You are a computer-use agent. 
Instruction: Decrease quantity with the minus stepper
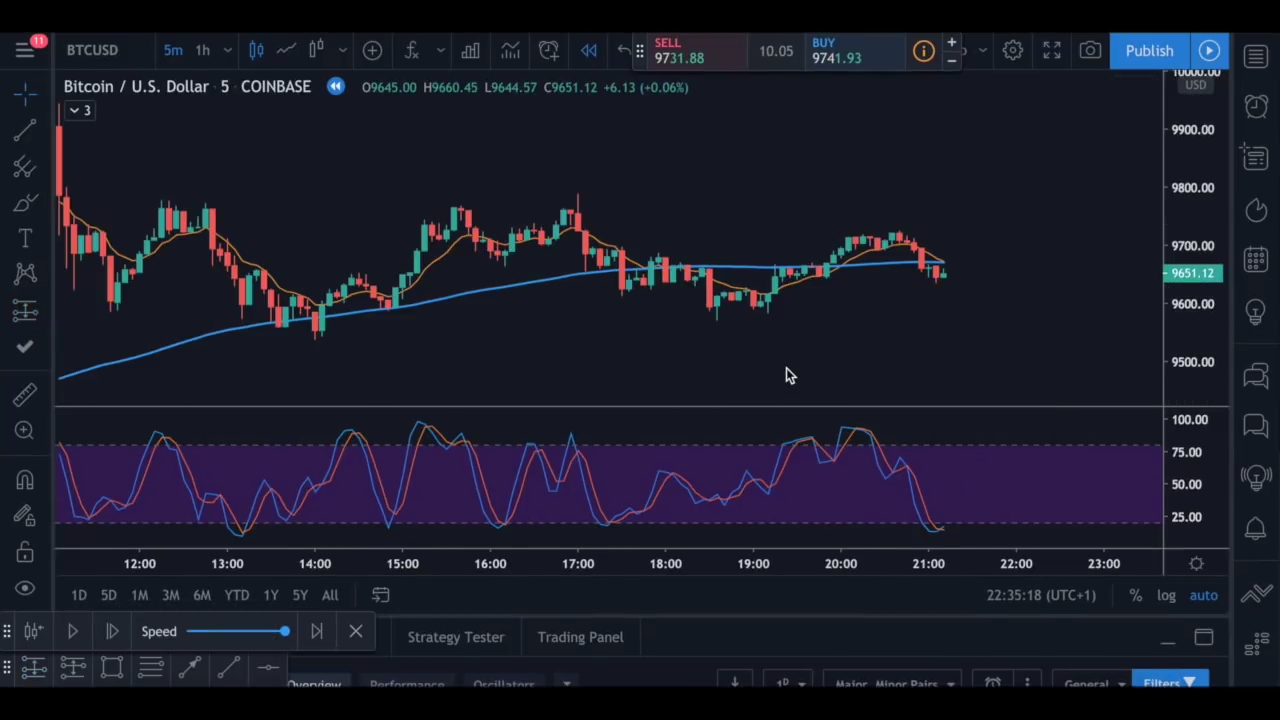(x=952, y=60)
